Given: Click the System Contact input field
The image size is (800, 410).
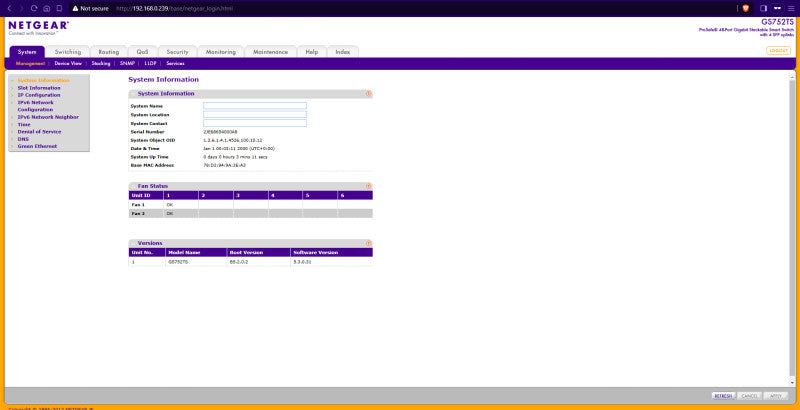Looking at the screenshot, I should click(x=255, y=123).
